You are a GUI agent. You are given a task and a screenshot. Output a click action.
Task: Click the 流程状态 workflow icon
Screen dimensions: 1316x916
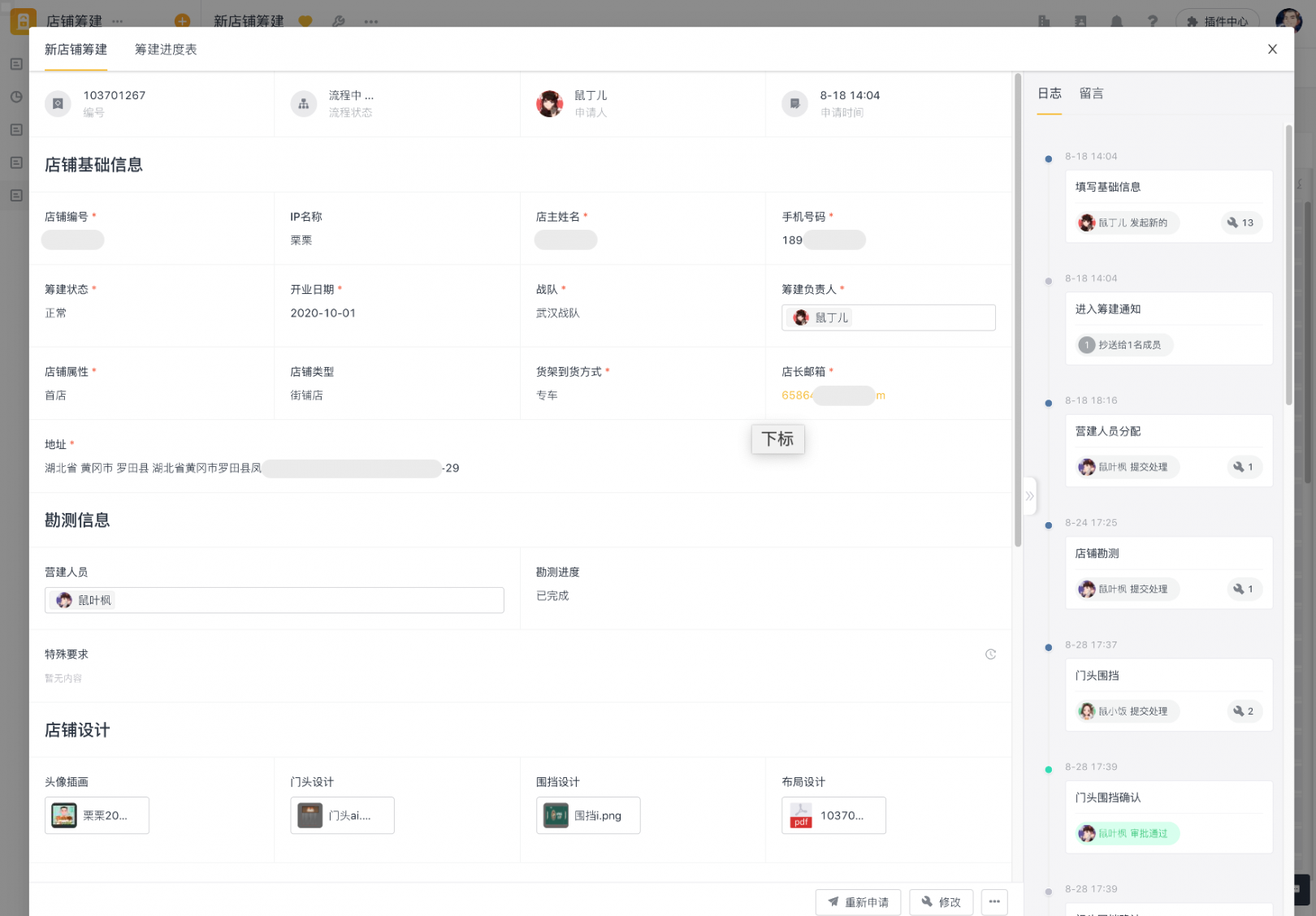304,104
